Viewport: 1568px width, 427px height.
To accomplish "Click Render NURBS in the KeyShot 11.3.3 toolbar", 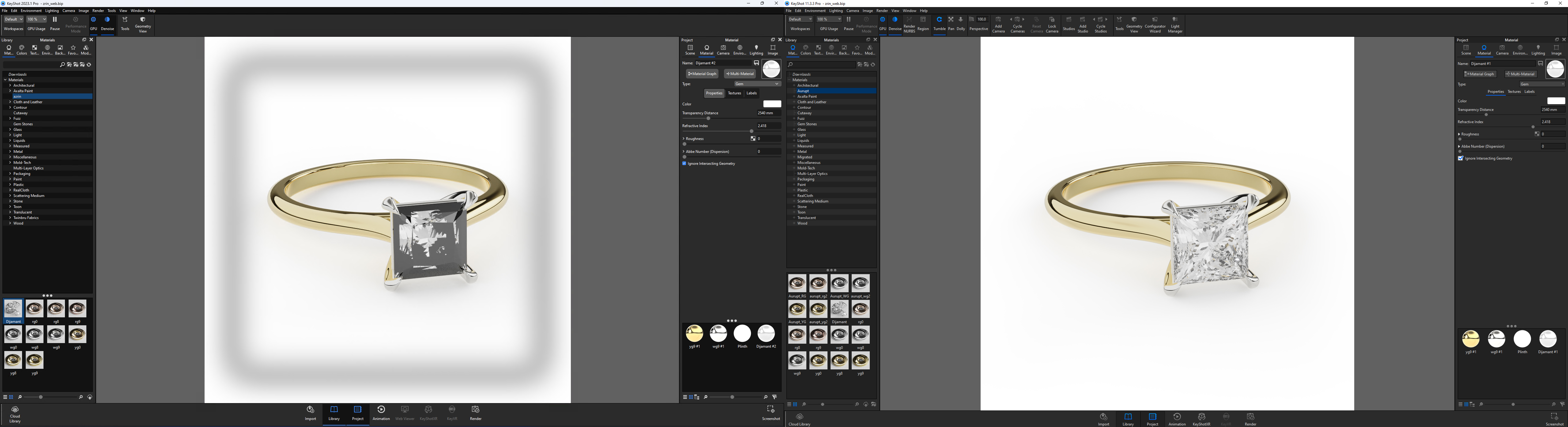I will point(909,24).
